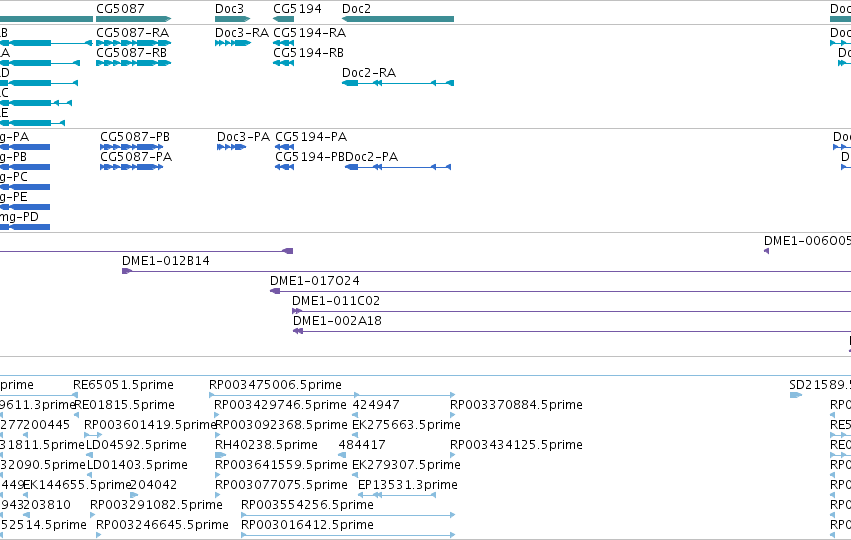This screenshot has height=540, width=851.
Task: Select transcript CG5087-RA glyph
Action: [x=134, y=43]
